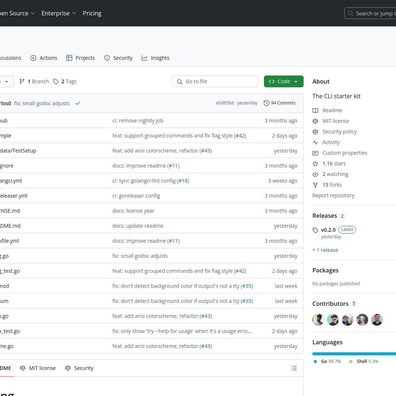Open the Actions tab

pos(44,58)
